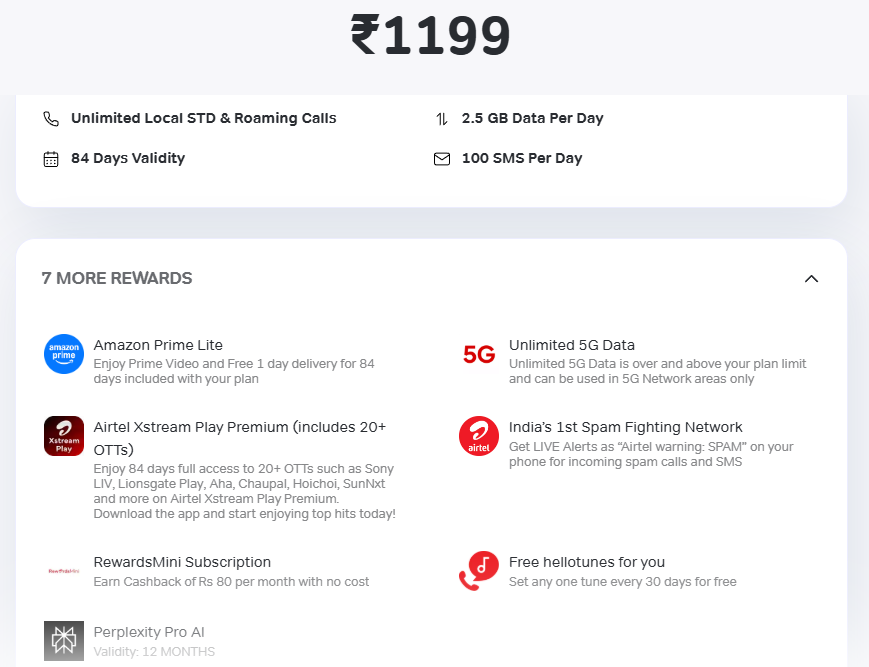
Task: Click the RewardsMini logo icon
Action: click(x=63, y=569)
